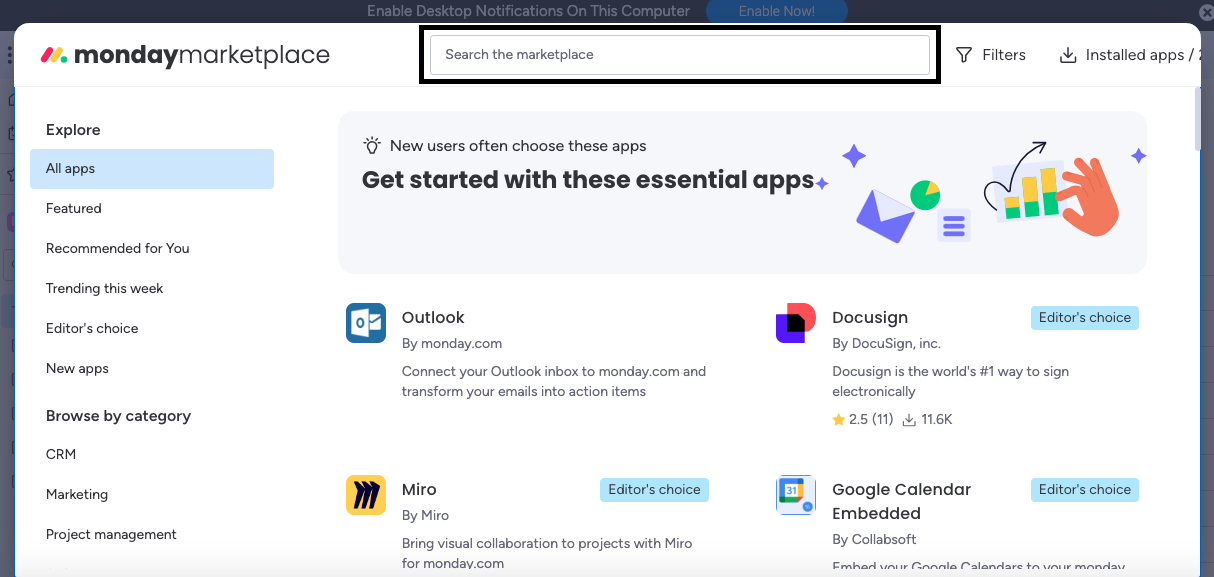Click Miro's Editor's choice badge
Image resolution: width=1214 pixels, height=577 pixels.
tap(654, 490)
